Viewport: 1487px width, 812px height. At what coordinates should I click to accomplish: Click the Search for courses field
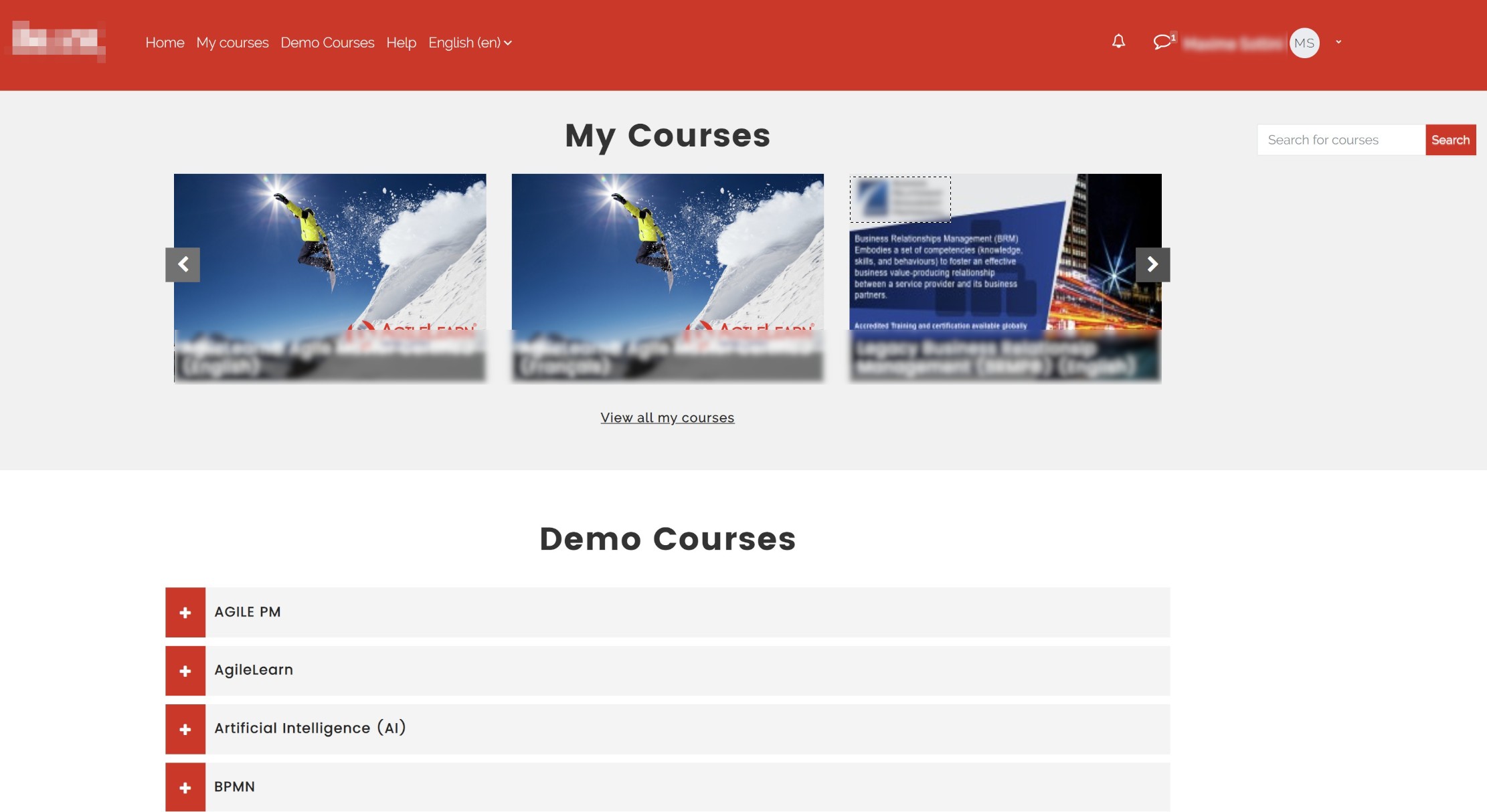(1340, 140)
